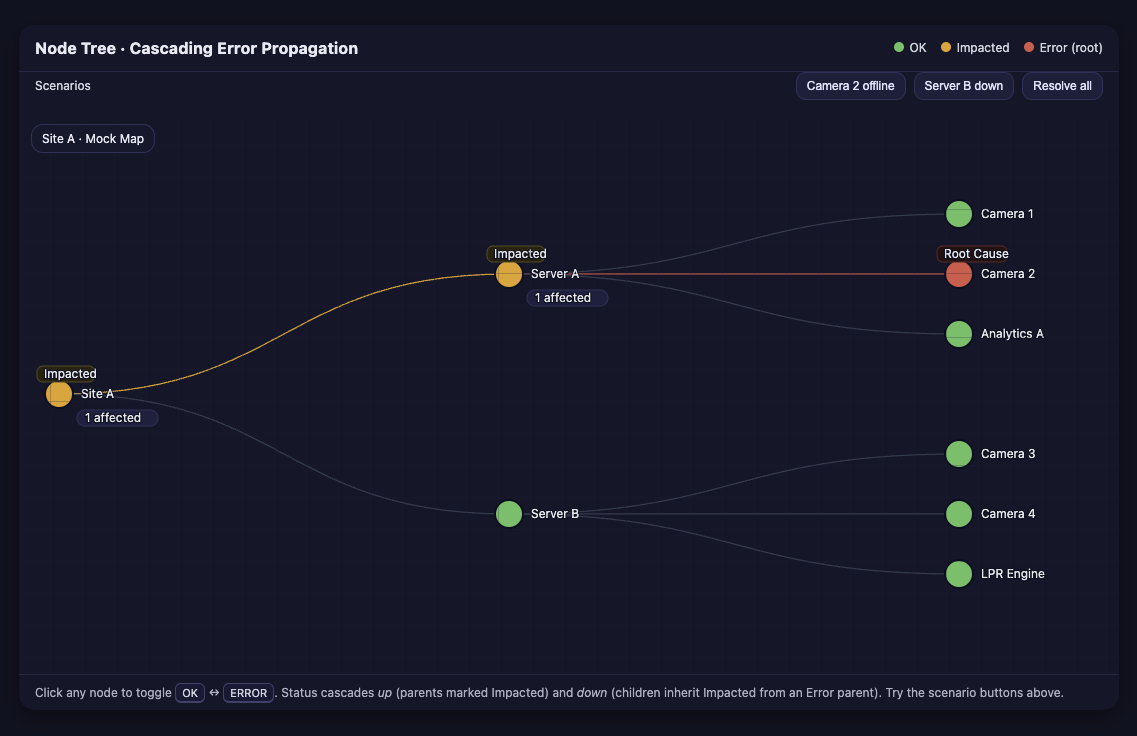Select the Analytics A node

coord(958,333)
